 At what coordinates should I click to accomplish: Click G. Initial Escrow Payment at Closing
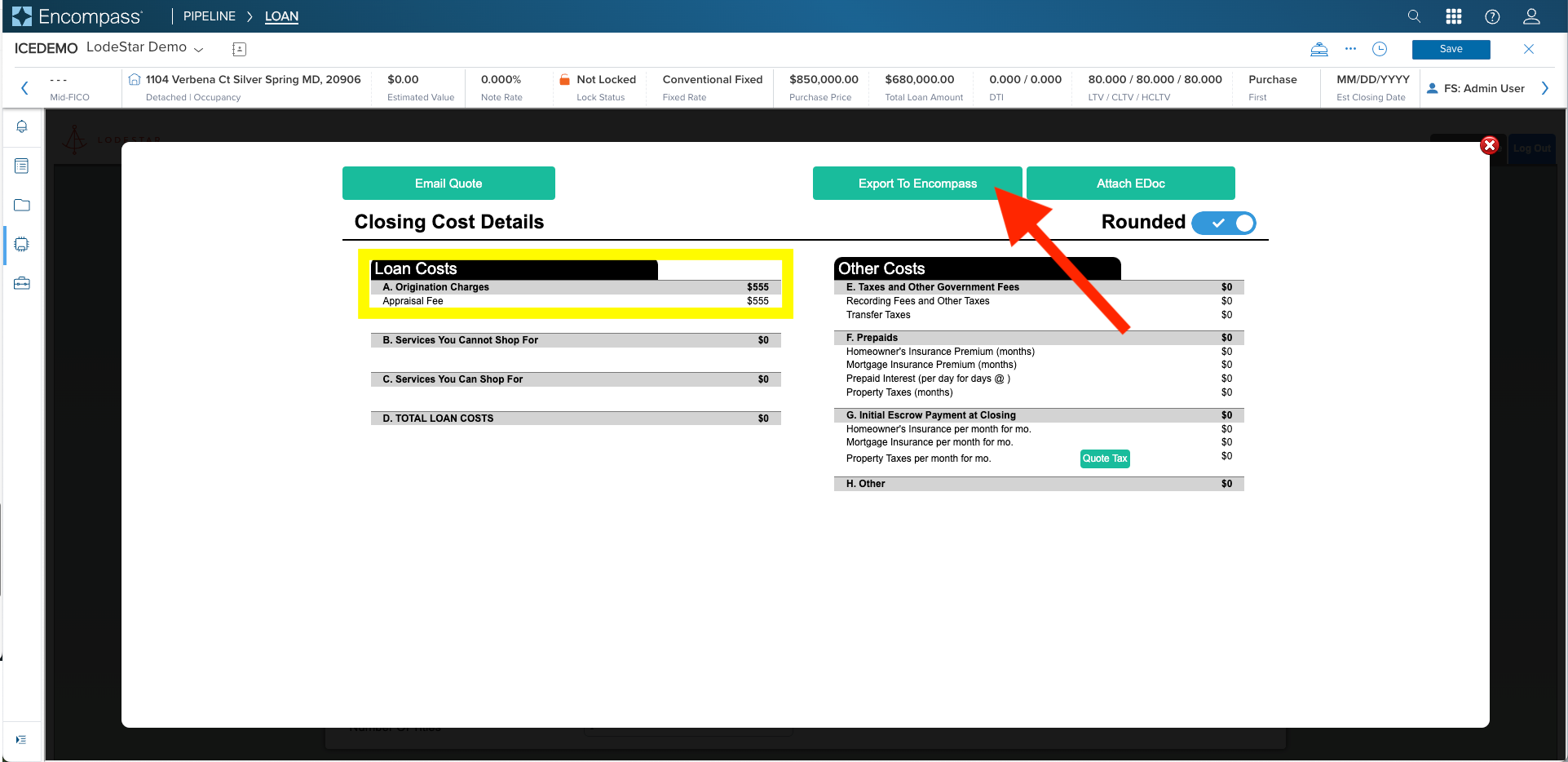pos(1039,415)
